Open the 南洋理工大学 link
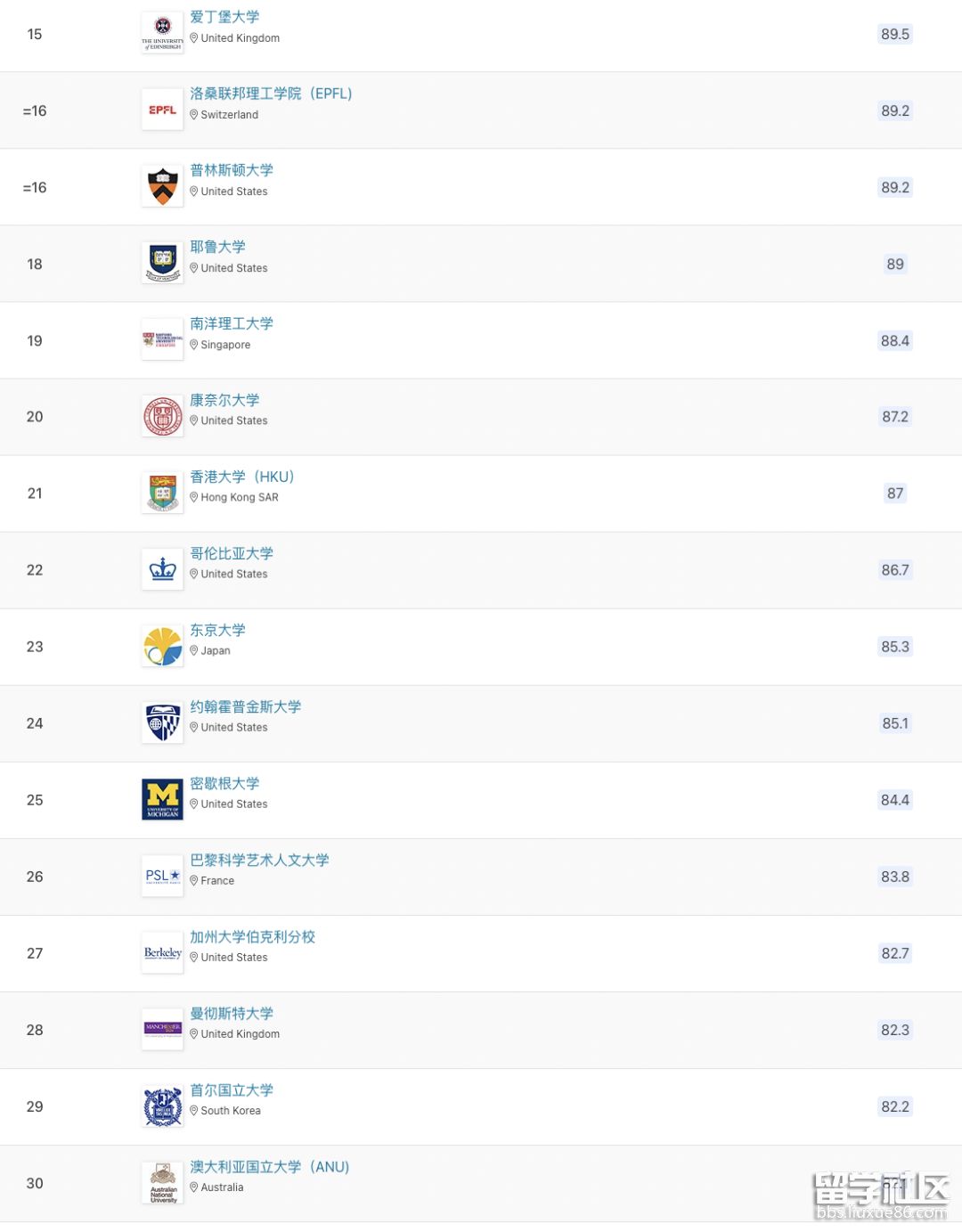The image size is (962, 1232). pyautogui.click(x=232, y=323)
